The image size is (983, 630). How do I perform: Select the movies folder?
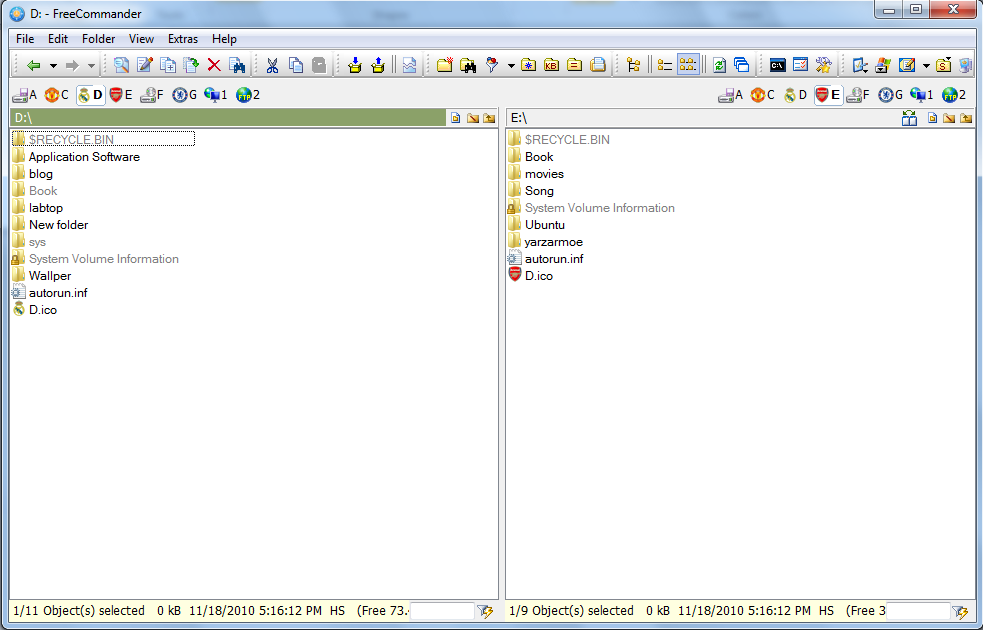click(x=544, y=174)
